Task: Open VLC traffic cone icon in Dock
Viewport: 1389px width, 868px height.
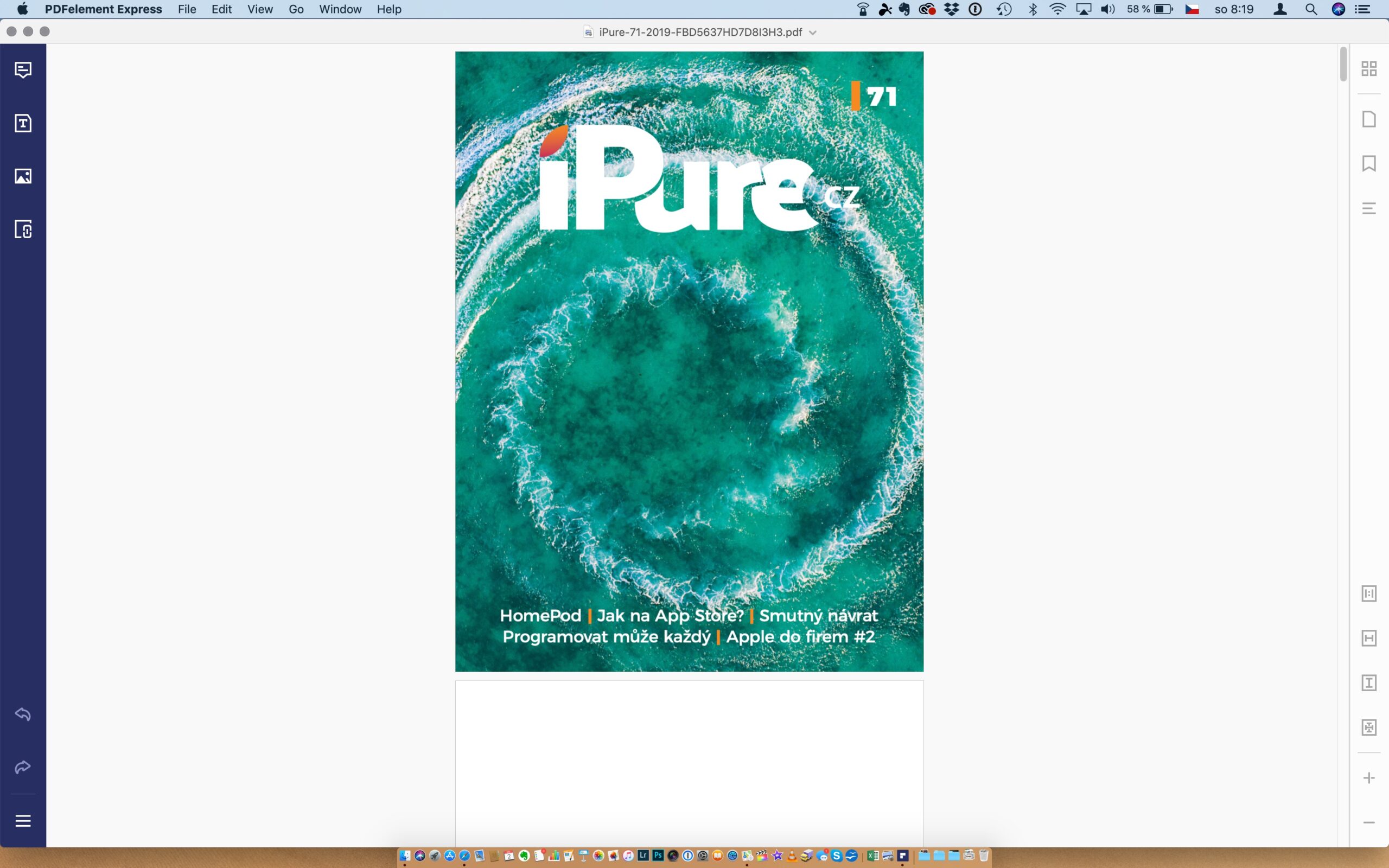Action: click(792, 856)
